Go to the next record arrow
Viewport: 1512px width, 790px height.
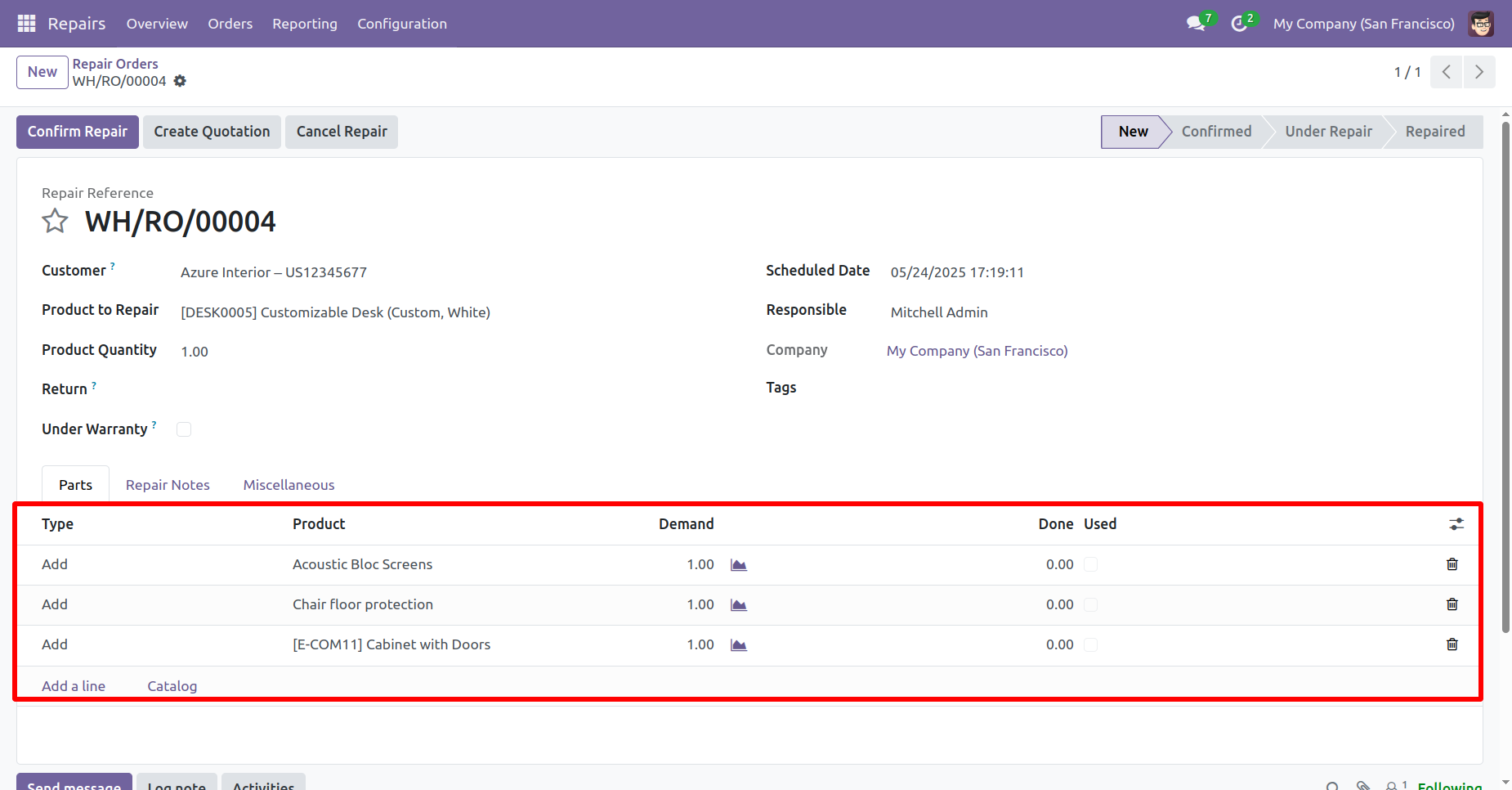tap(1479, 72)
